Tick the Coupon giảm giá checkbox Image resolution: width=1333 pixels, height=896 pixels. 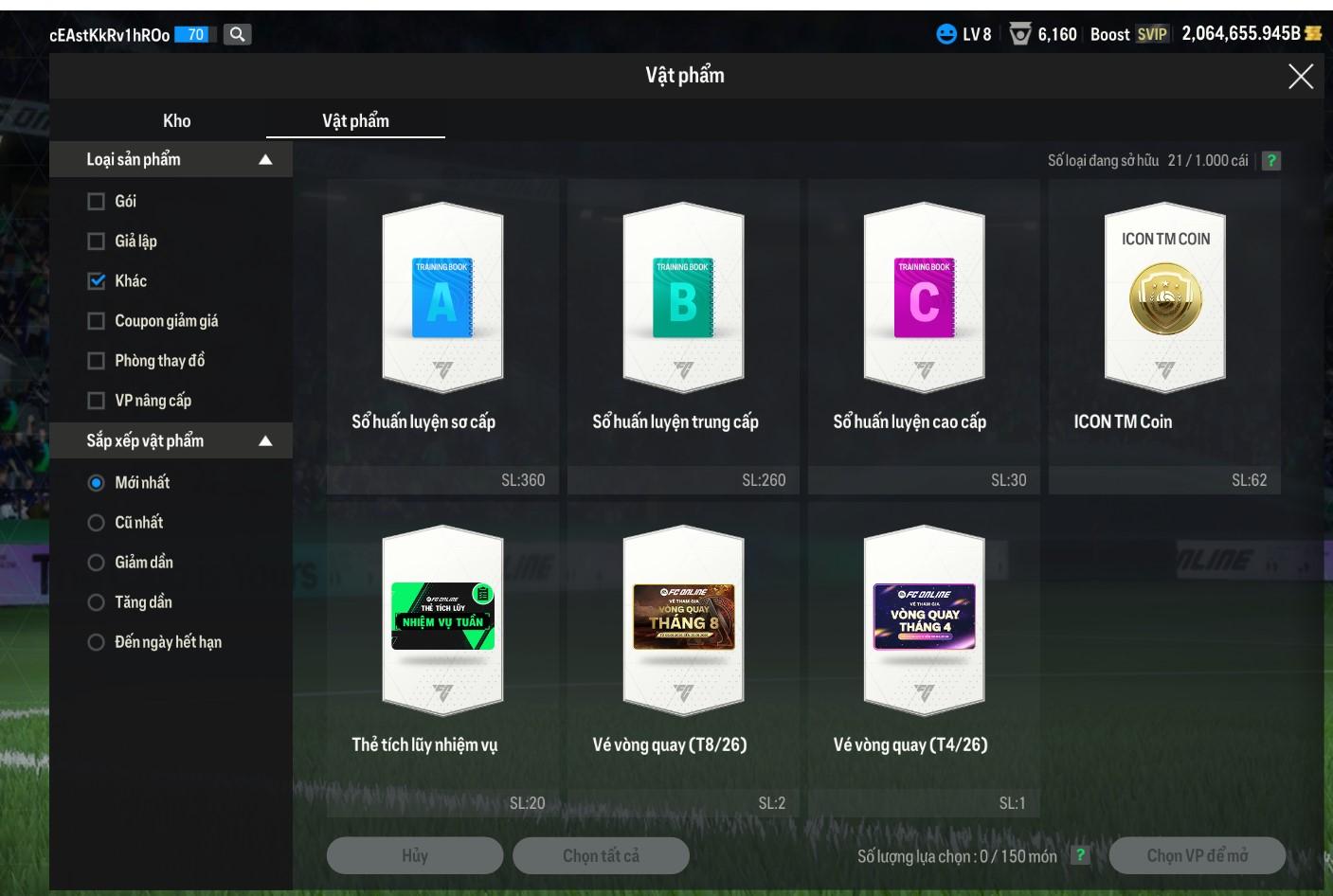click(x=96, y=321)
